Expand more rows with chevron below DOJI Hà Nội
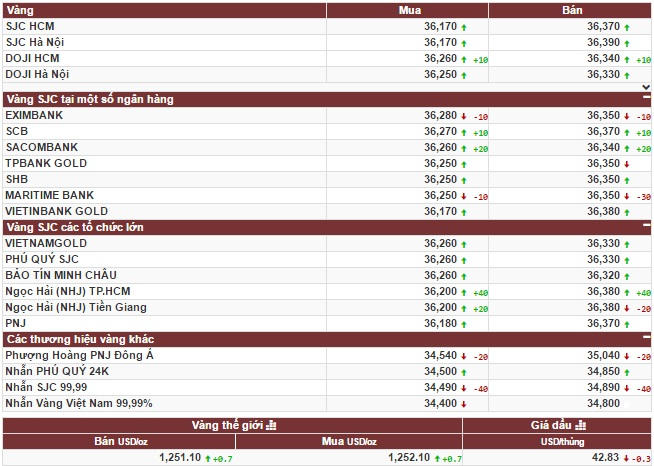Screen dimensions: 654x466 (x=646, y=88)
